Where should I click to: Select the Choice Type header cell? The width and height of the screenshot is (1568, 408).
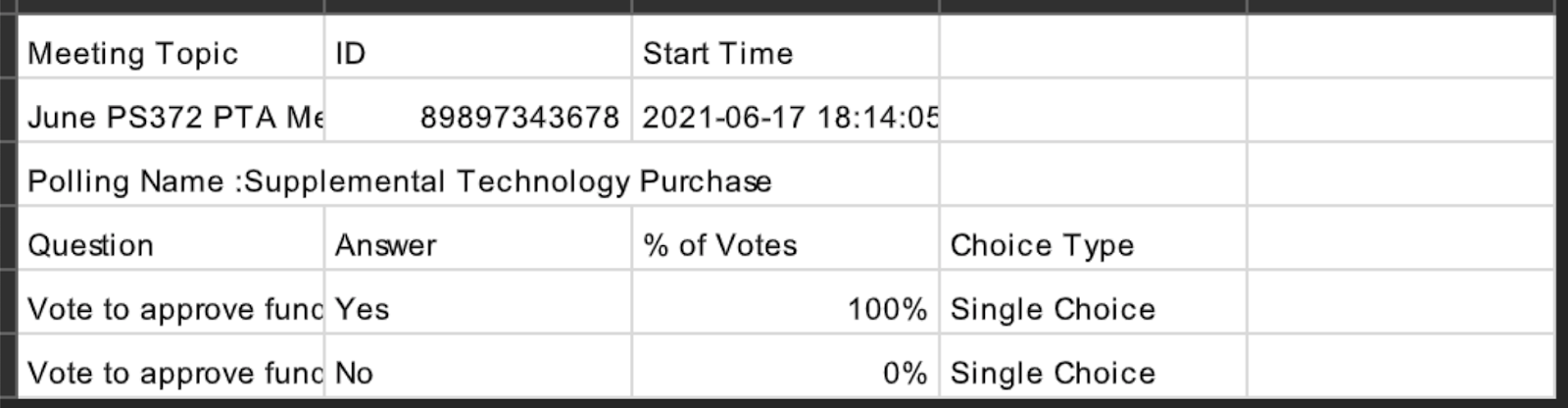tap(1093, 237)
